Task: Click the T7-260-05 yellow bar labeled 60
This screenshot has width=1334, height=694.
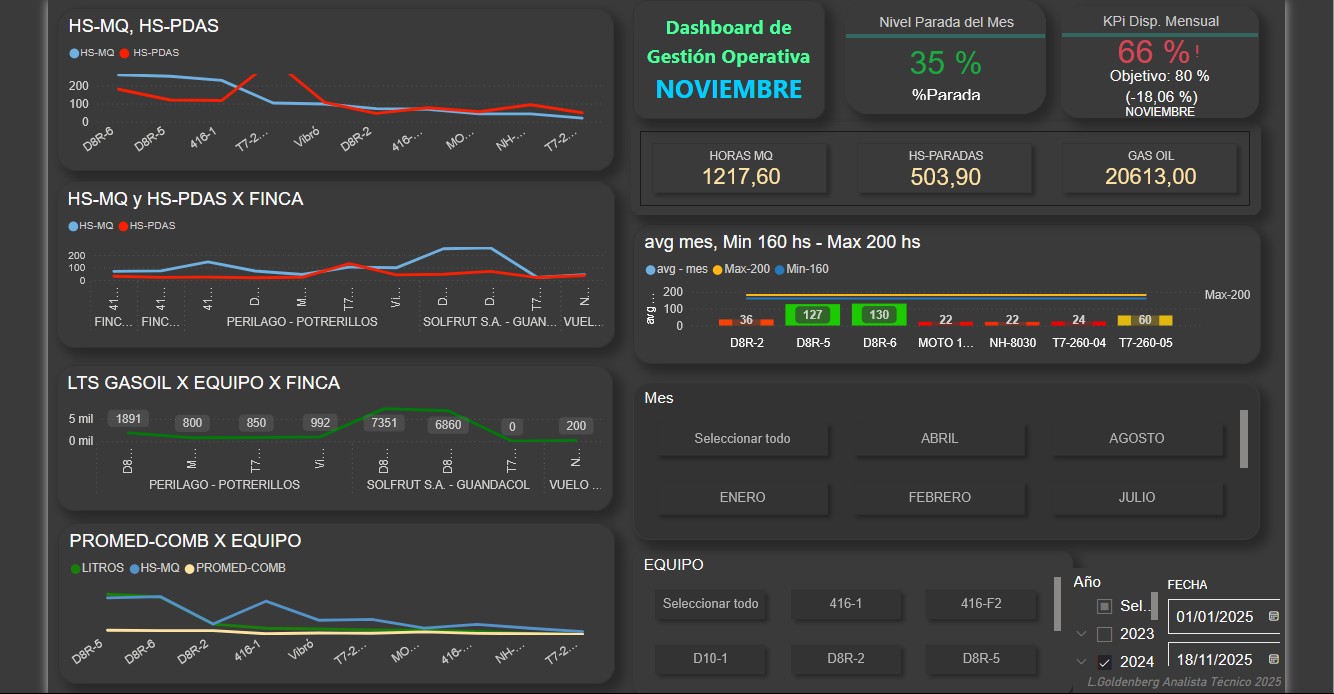Action: (1145, 320)
